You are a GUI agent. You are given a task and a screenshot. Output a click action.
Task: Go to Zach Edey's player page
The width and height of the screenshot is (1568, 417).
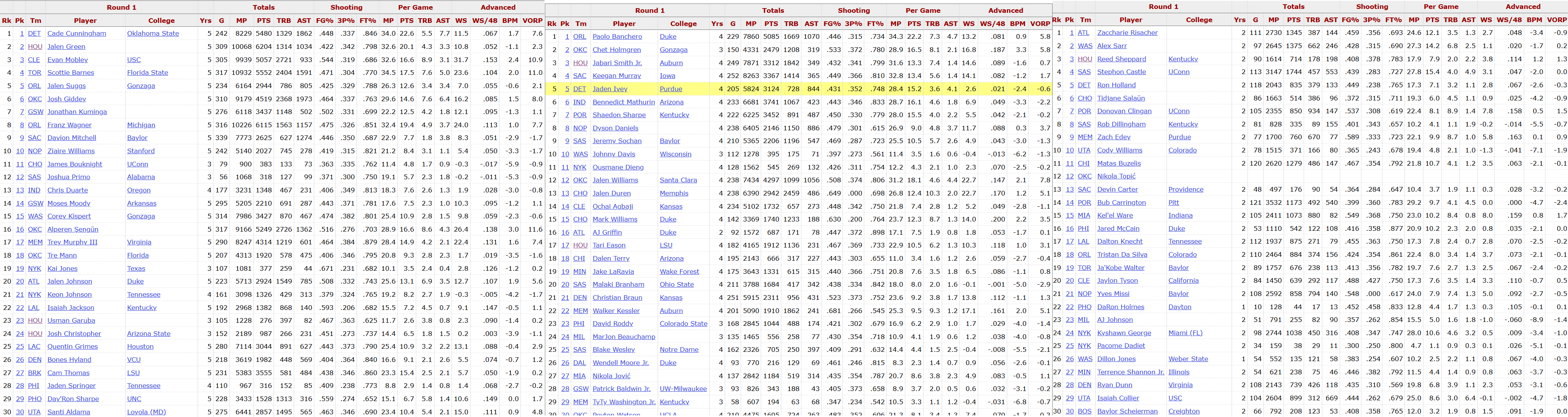[1113, 137]
